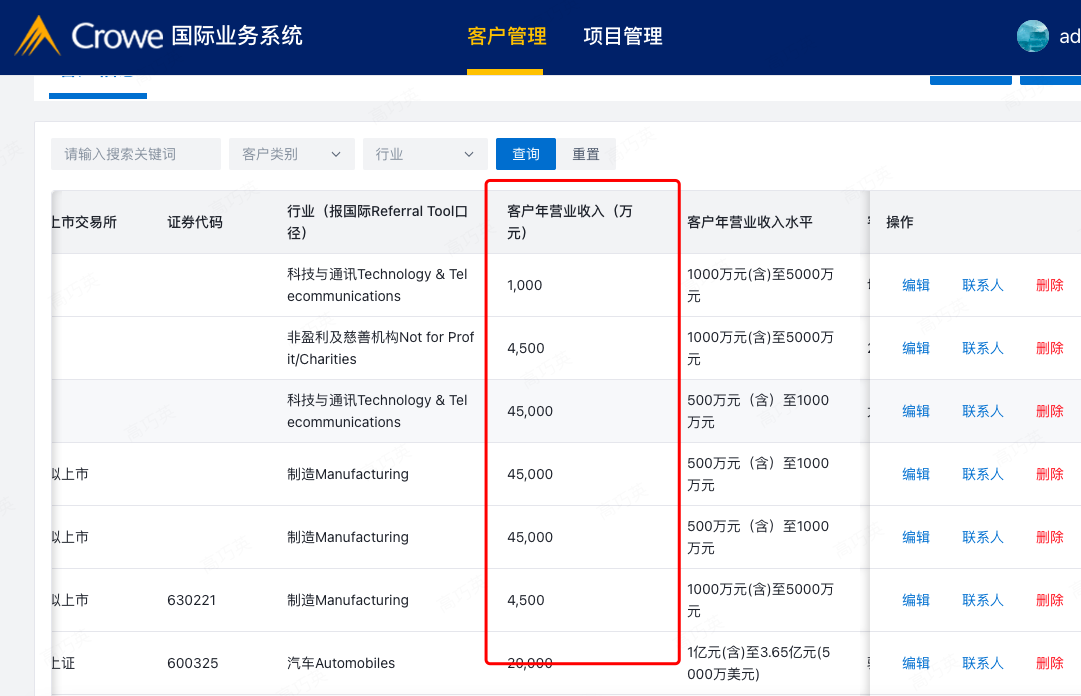Screen dimensions: 1081x696
Task: Click 编辑 in the first table row
Action: (x=916, y=285)
